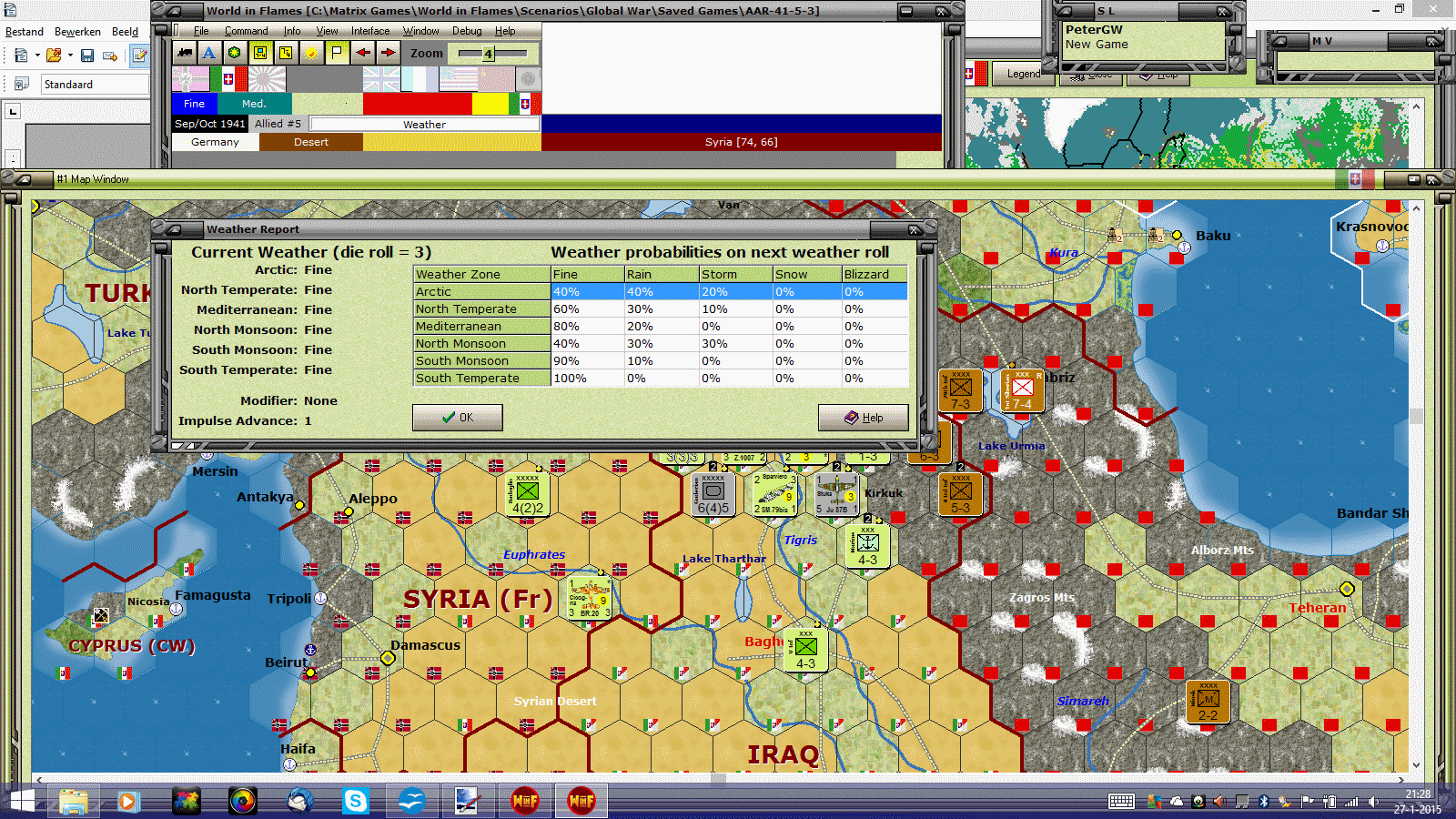Viewport: 1456px width, 819px height.
Task: Click the yellow unit counter toolbar icon
Action: (x=260, y=53)
